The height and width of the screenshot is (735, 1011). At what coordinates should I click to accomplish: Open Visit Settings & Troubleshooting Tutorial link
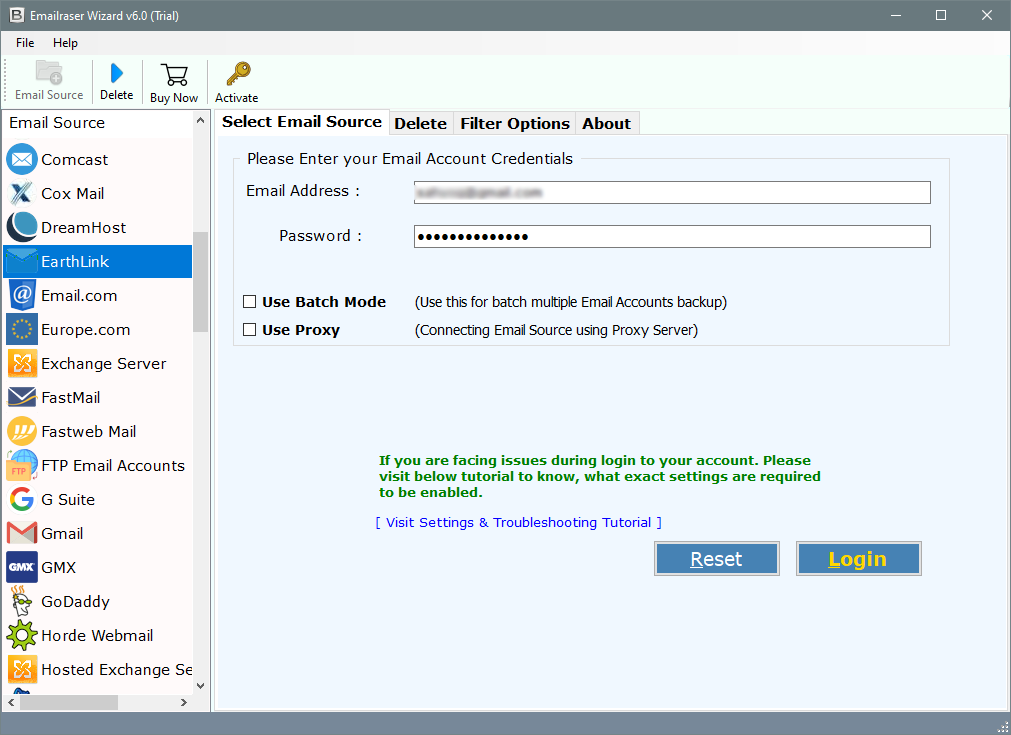[518, 522]
